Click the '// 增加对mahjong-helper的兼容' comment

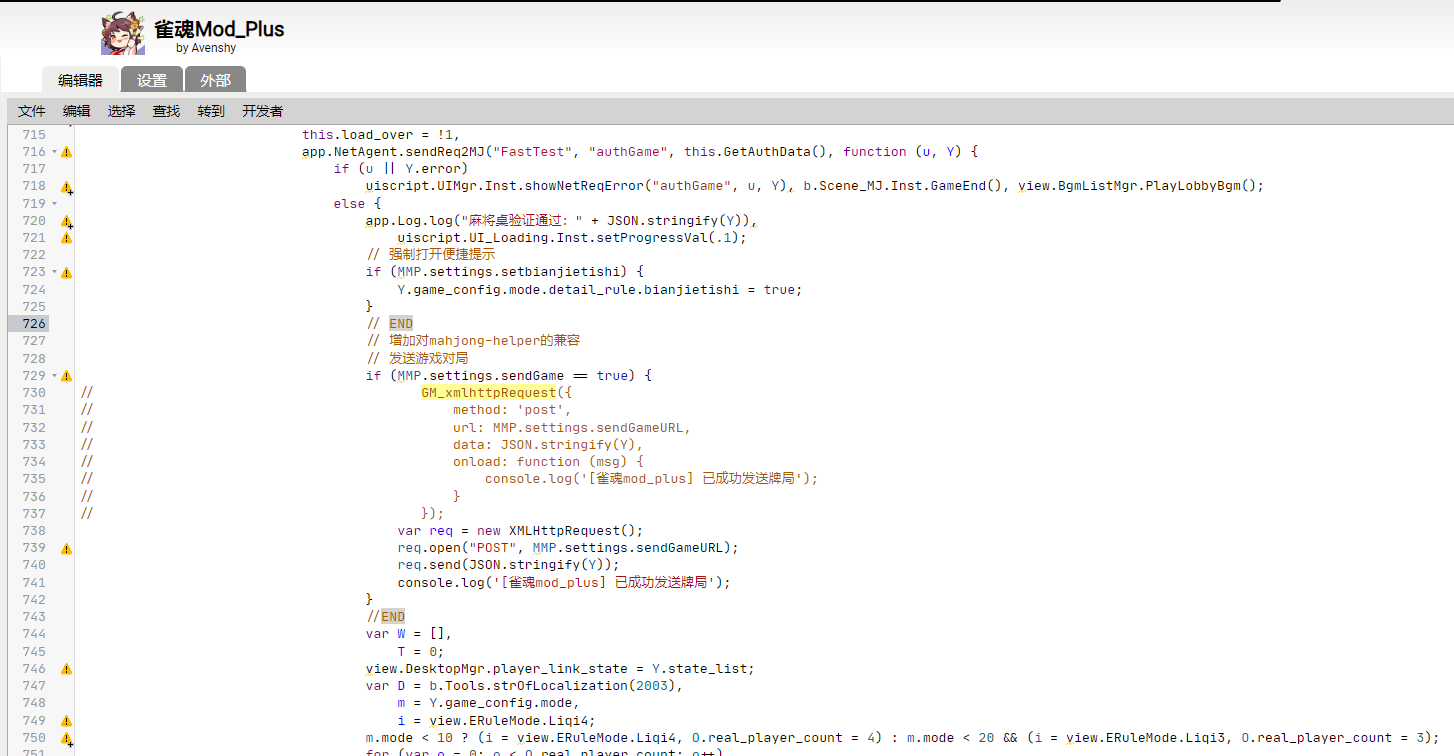point(473,341)
